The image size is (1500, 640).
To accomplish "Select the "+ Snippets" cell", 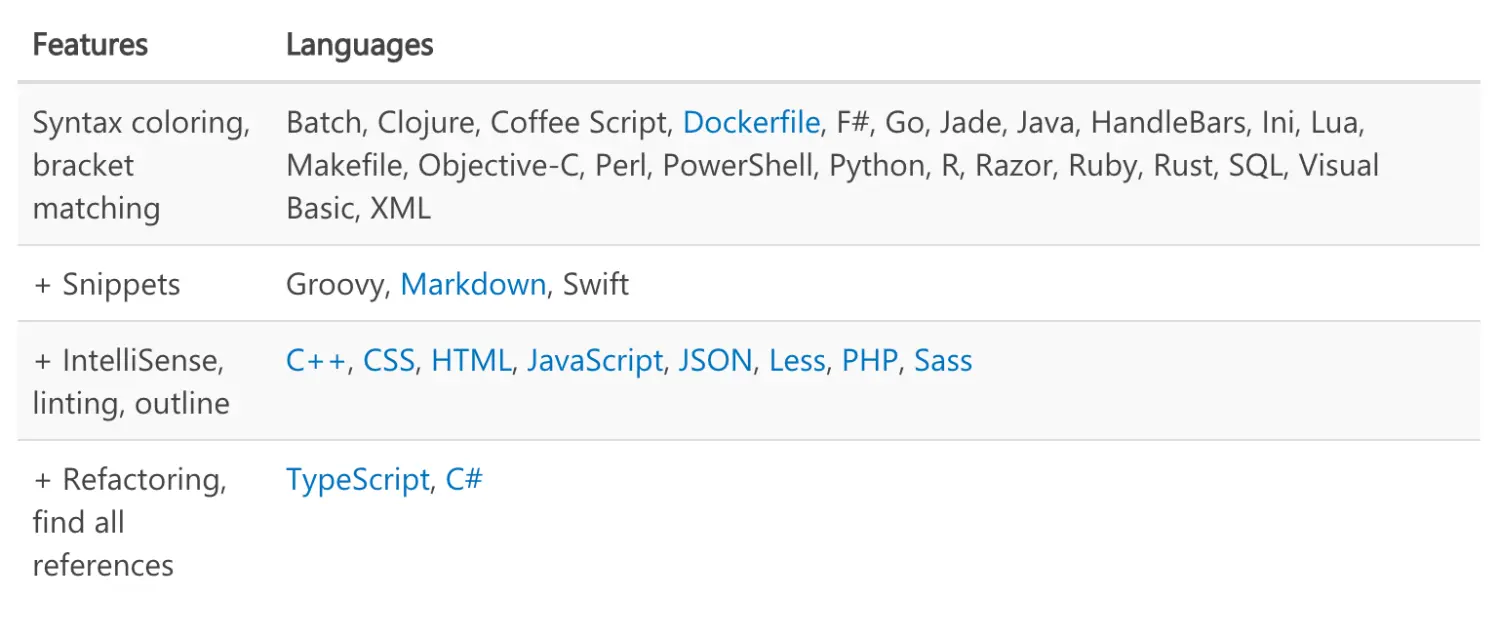I will coord(143,285).
